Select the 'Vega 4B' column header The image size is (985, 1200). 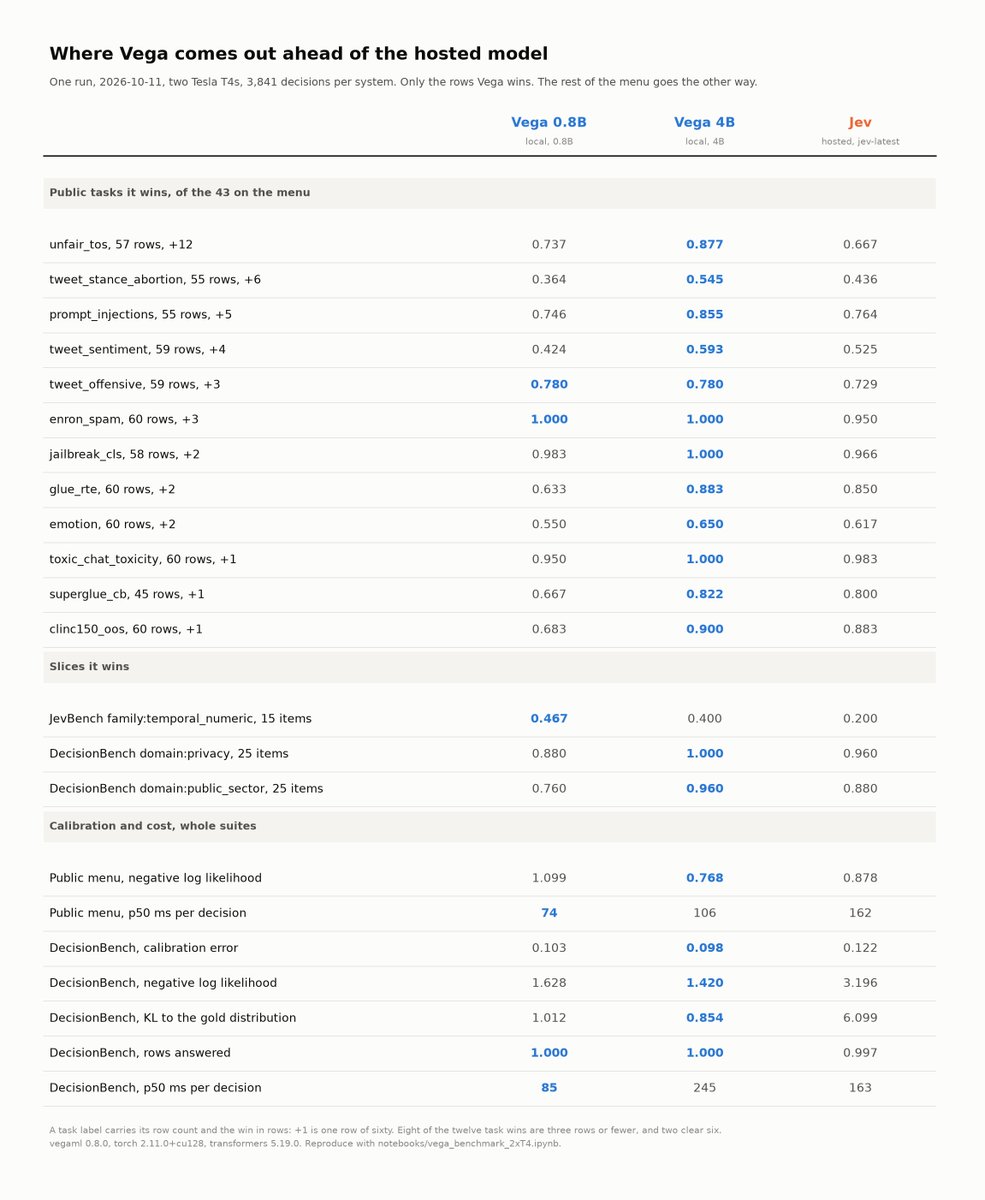point(704,122)
